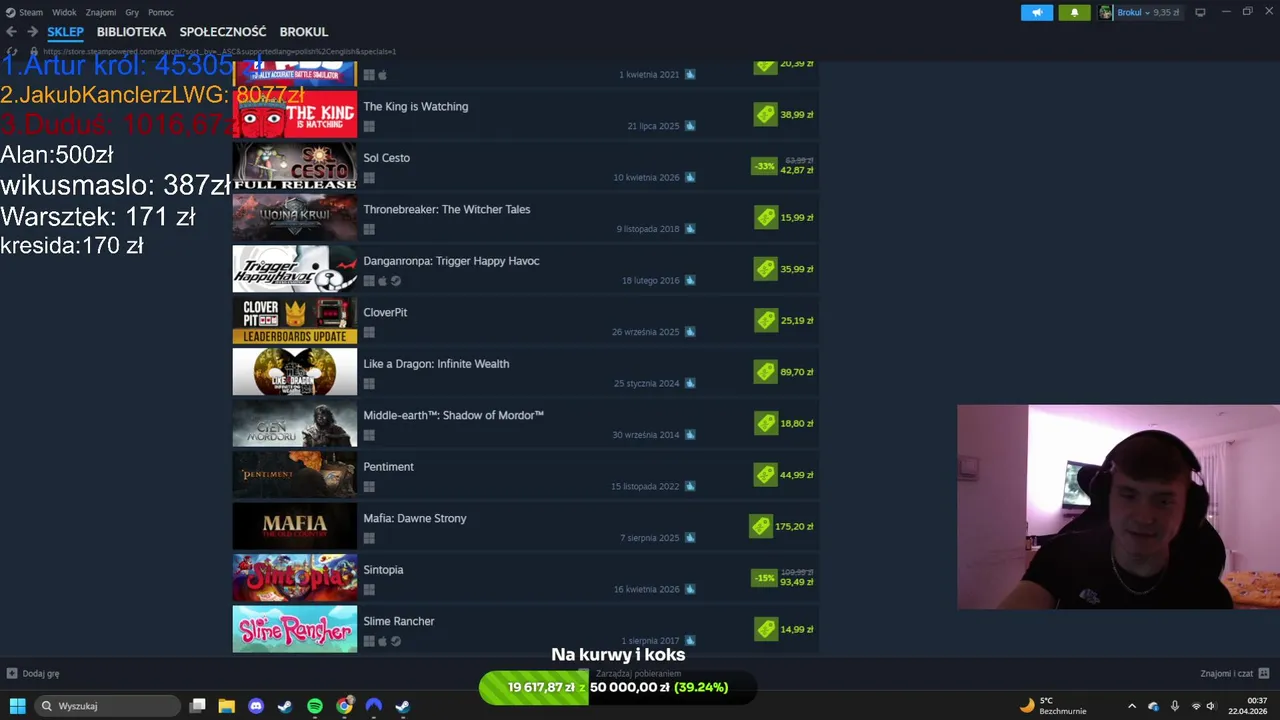Screen dimensions: 1280x720
Task: Show hidden system tray icons chevron
Action: pyautogui.click(x=1132, y=706)
